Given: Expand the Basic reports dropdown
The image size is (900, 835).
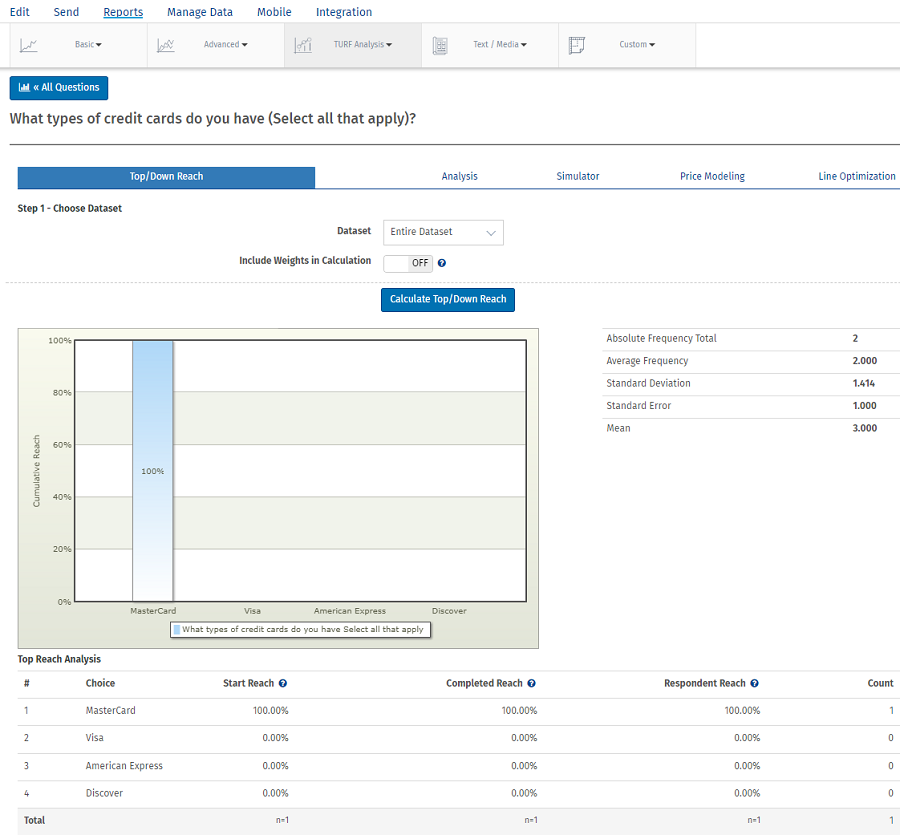Looking at the screenshot, I should tap(88, 45).
